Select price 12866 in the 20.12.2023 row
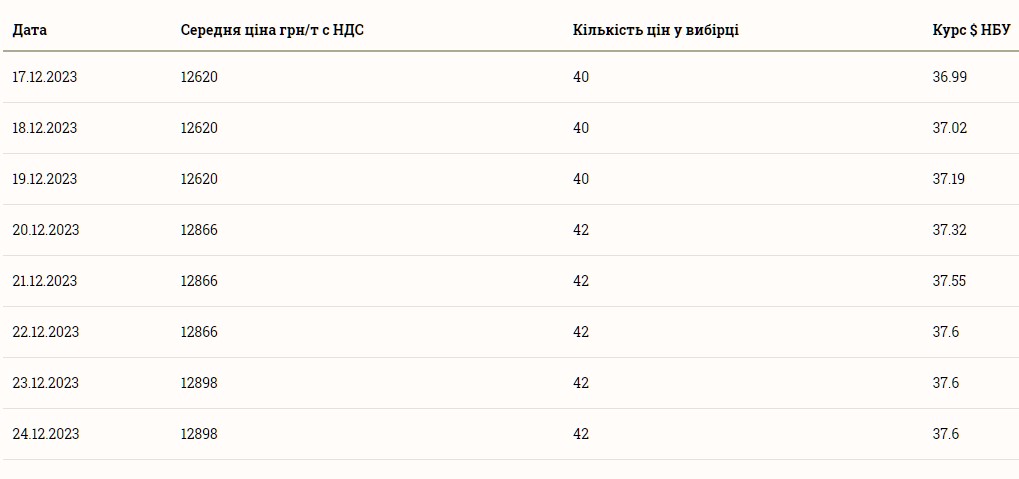 coord(199,230)
